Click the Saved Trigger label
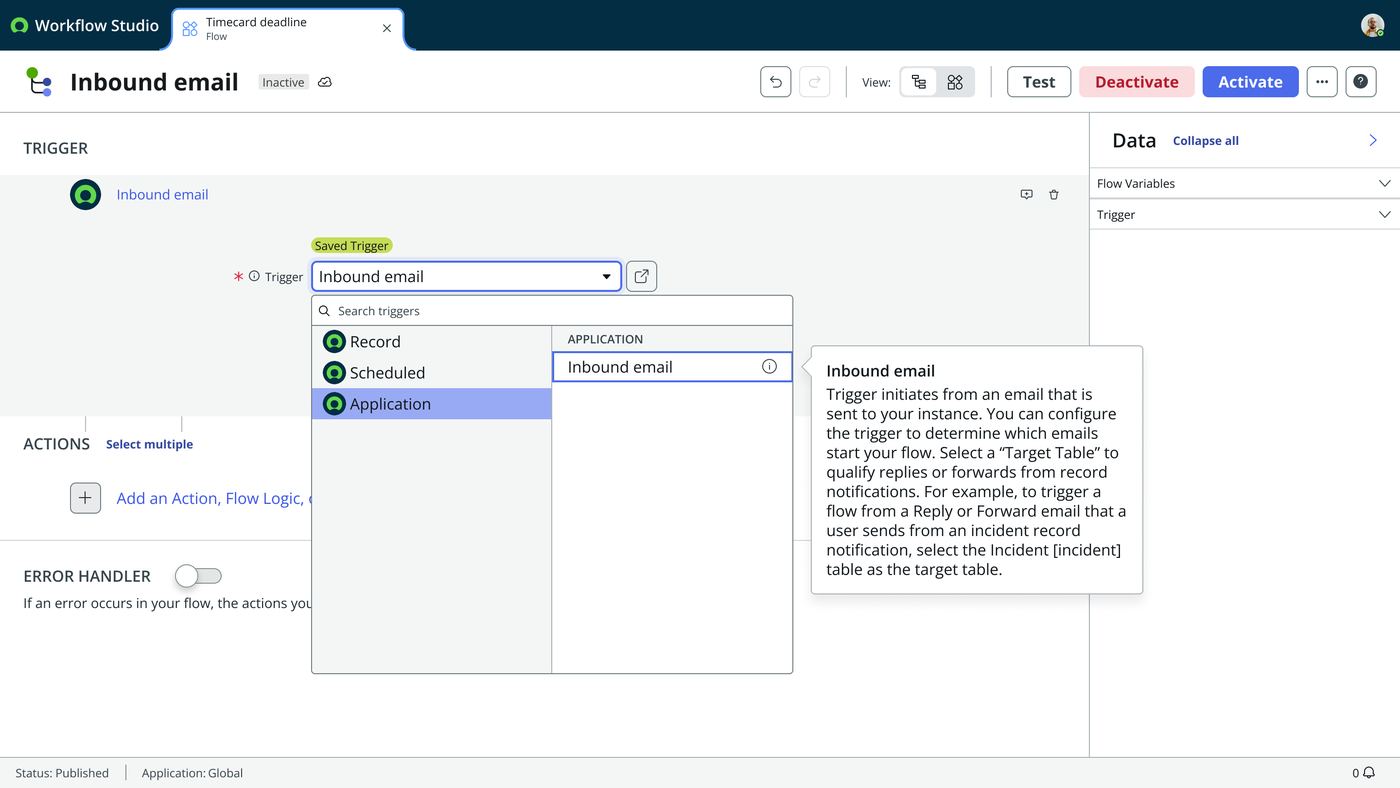 351,246
